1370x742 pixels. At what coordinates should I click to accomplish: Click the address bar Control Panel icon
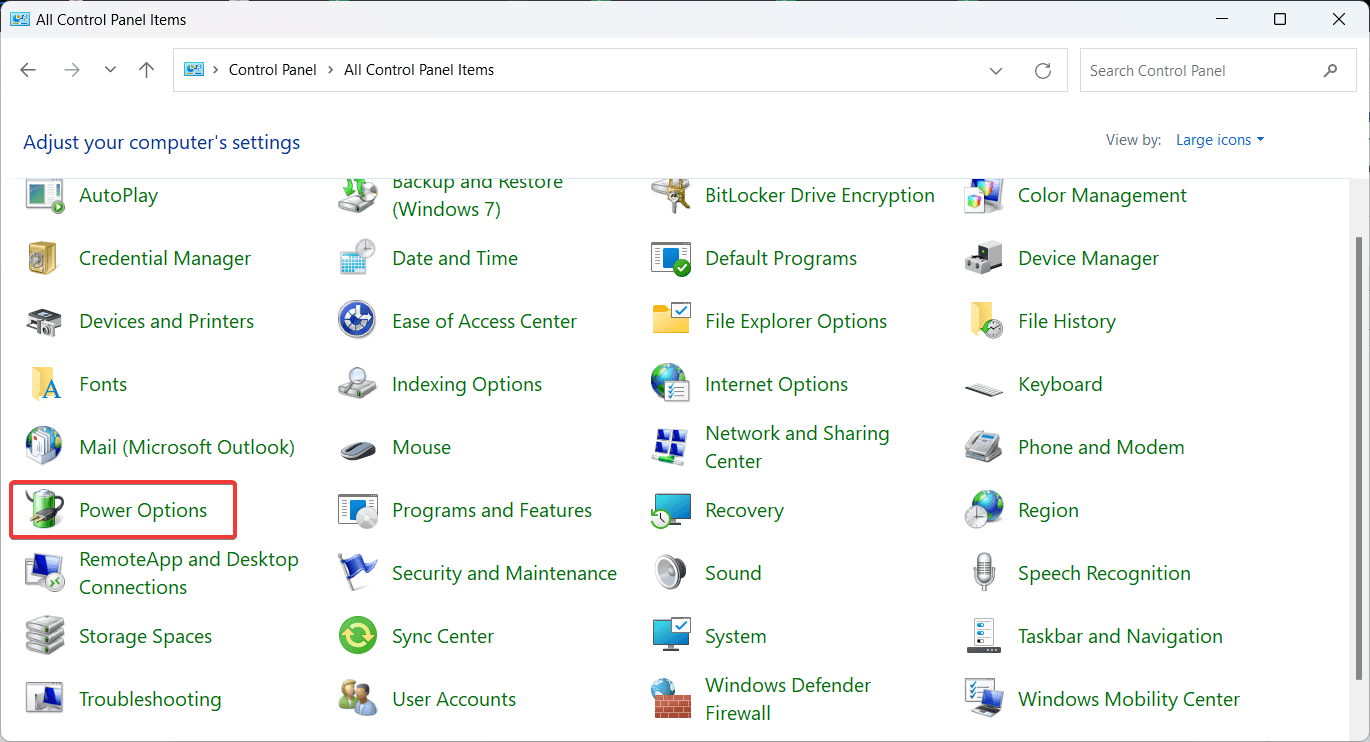194,70
